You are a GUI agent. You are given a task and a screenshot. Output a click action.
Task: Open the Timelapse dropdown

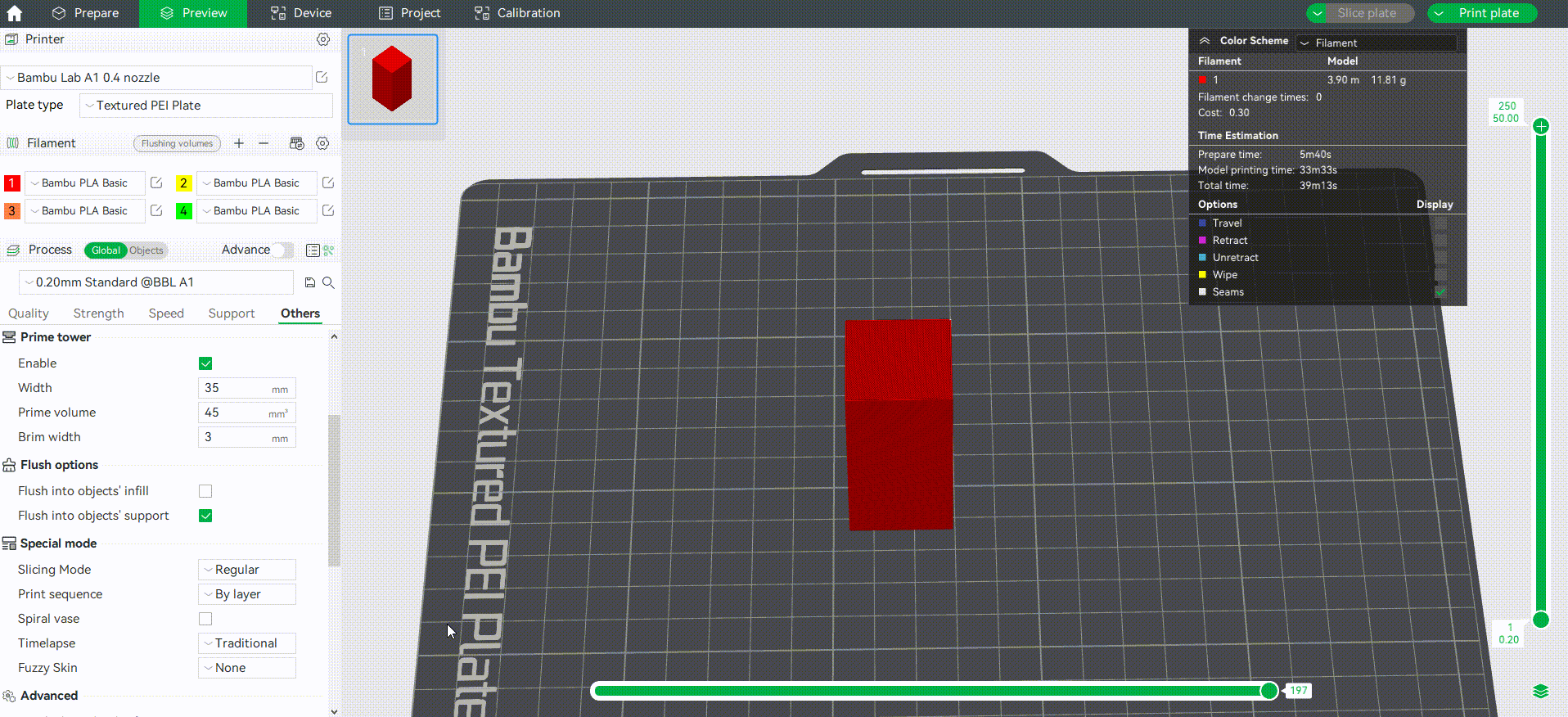pos(247,643)
